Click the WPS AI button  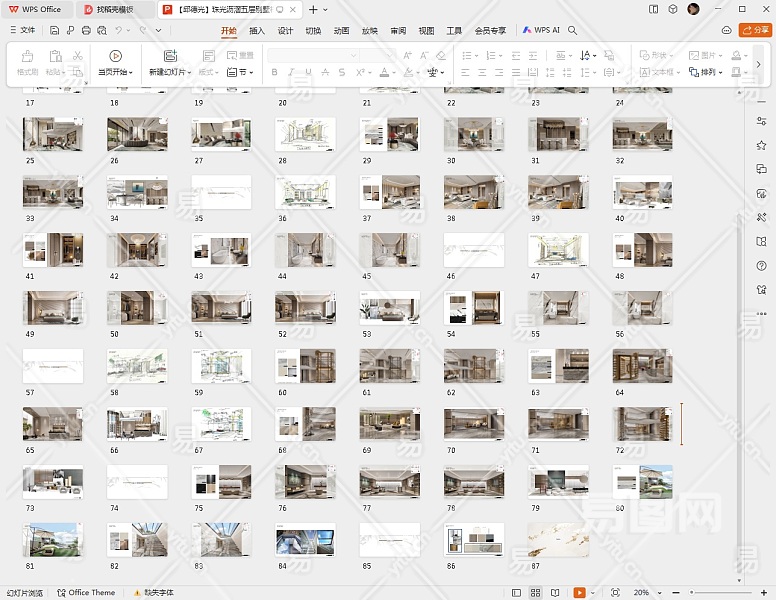[541, 30]
